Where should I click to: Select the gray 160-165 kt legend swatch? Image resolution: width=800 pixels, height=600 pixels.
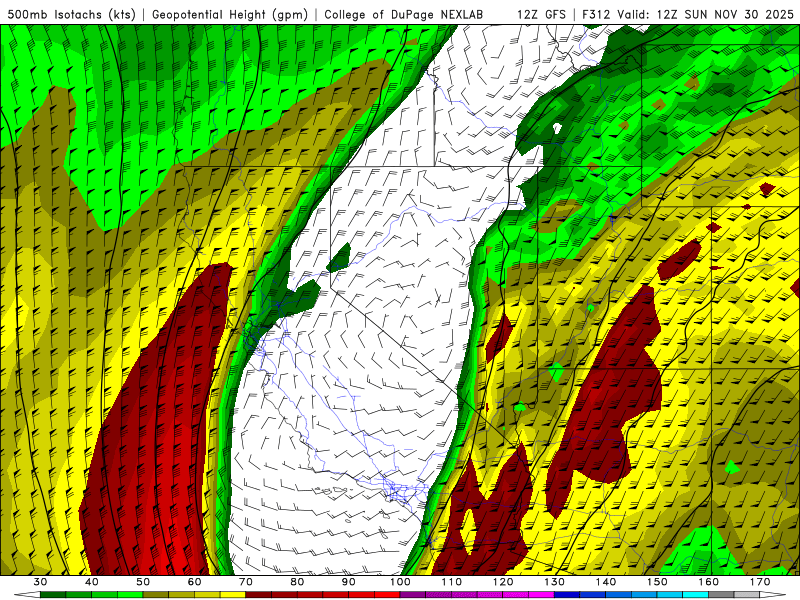(721, 595)
